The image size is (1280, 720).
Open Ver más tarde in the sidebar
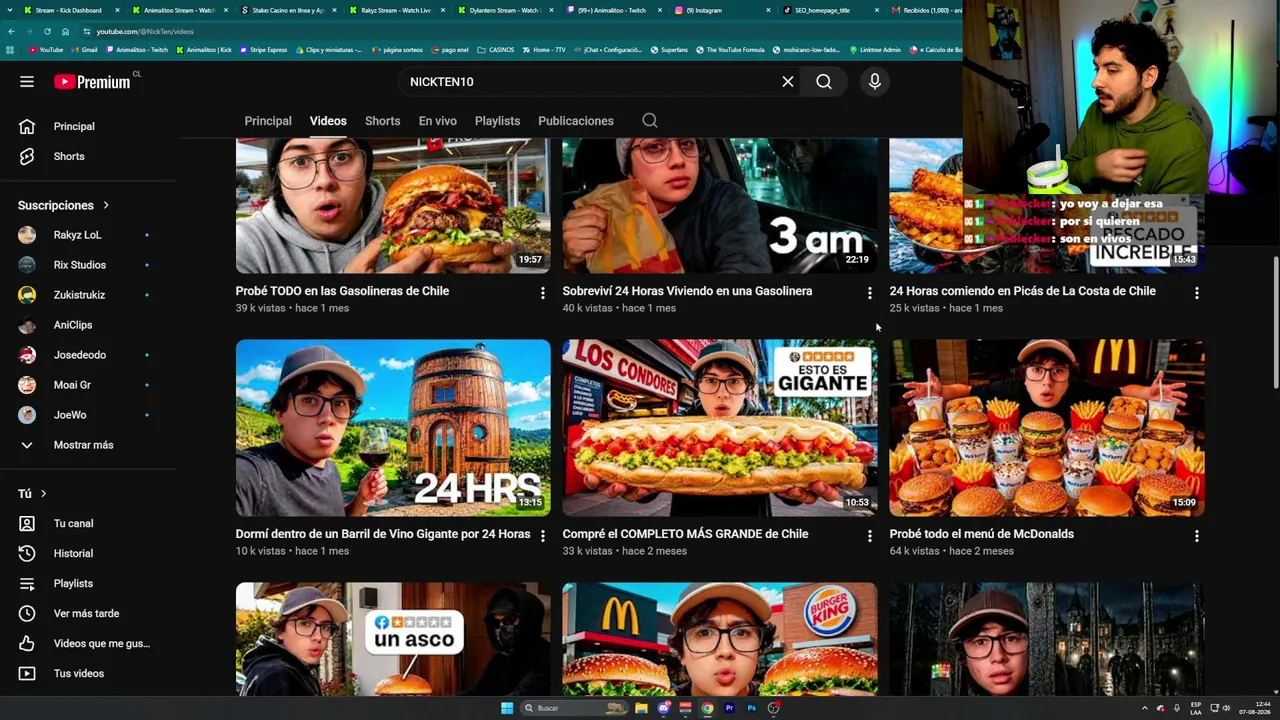point(88,614)
